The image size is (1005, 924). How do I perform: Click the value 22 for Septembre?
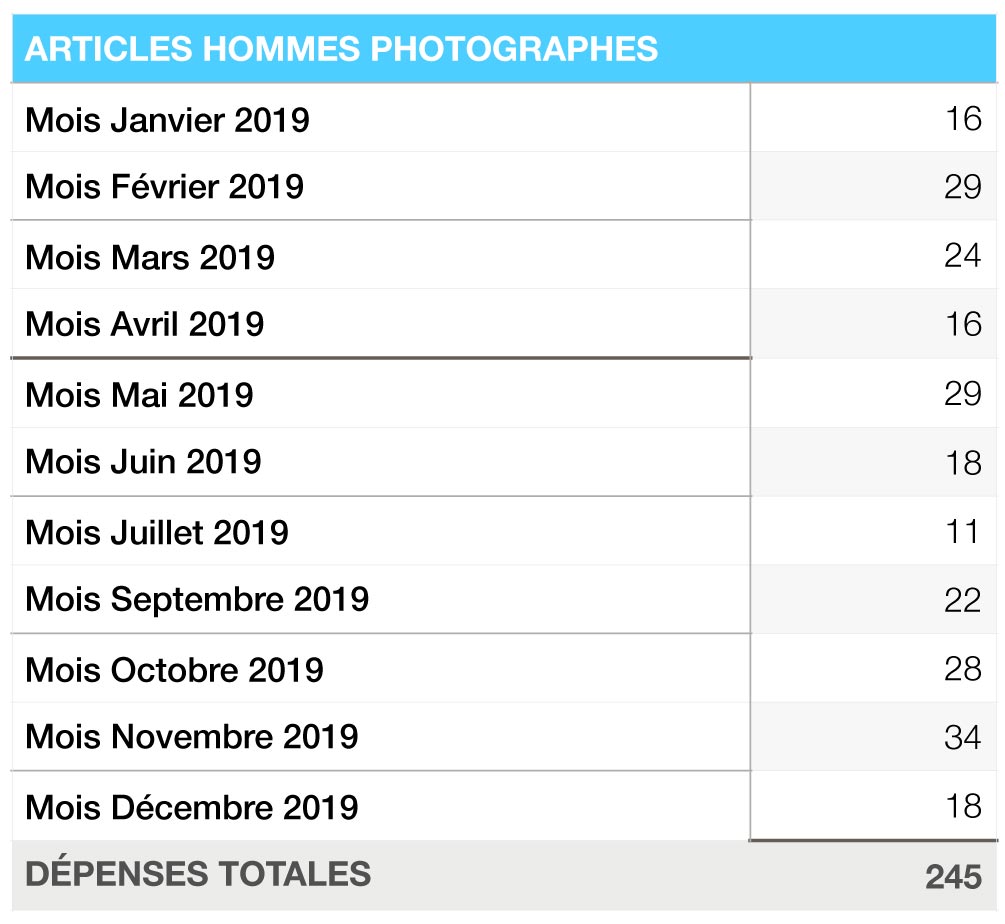(x=962, y=600)
